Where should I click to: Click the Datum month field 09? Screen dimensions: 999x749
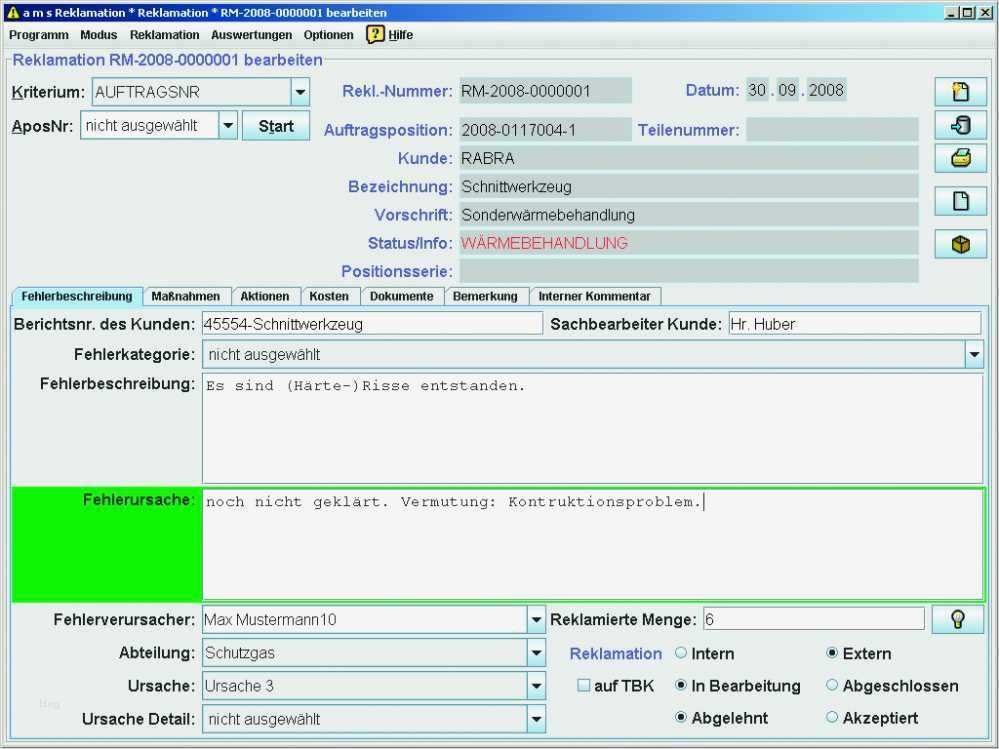pyautogui.click(x=787, y=90)
